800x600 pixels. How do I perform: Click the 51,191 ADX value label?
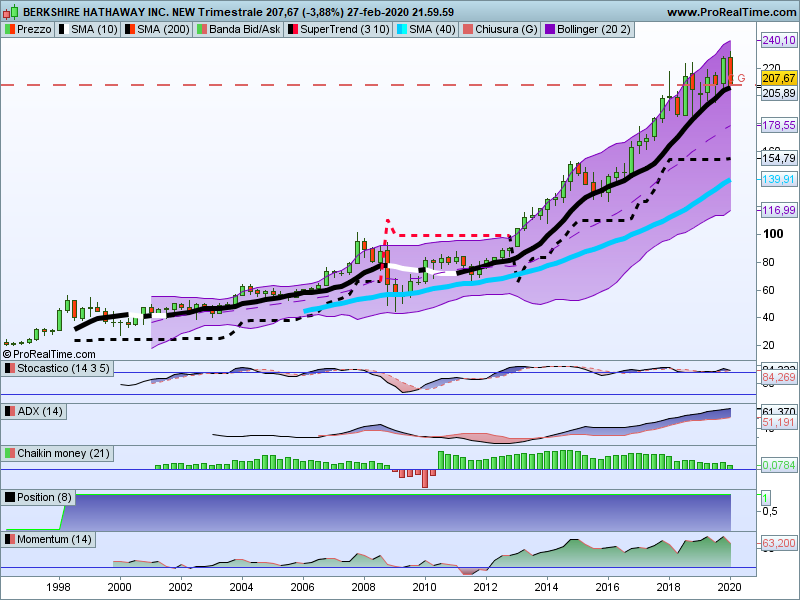(779, 422)
